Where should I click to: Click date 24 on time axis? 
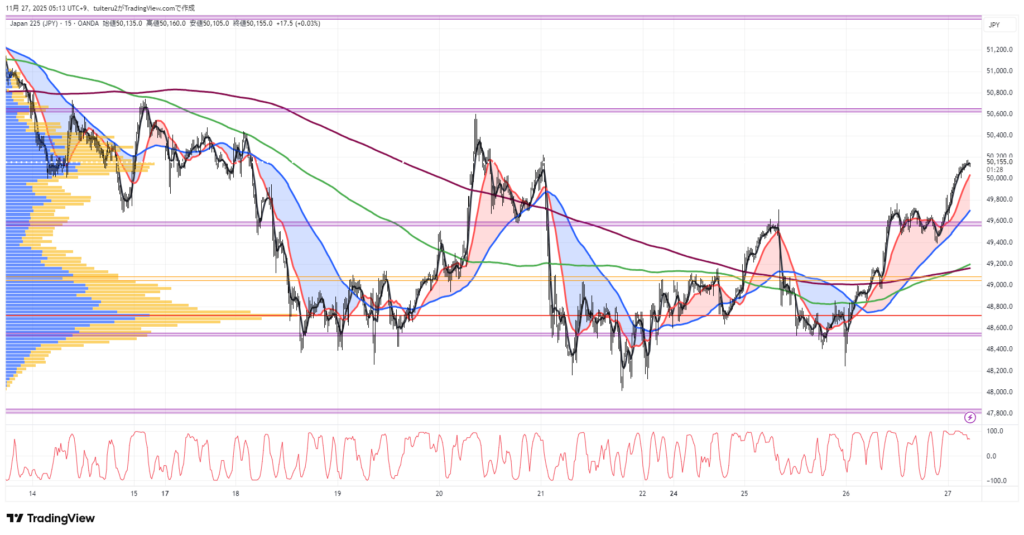[673, 494]
